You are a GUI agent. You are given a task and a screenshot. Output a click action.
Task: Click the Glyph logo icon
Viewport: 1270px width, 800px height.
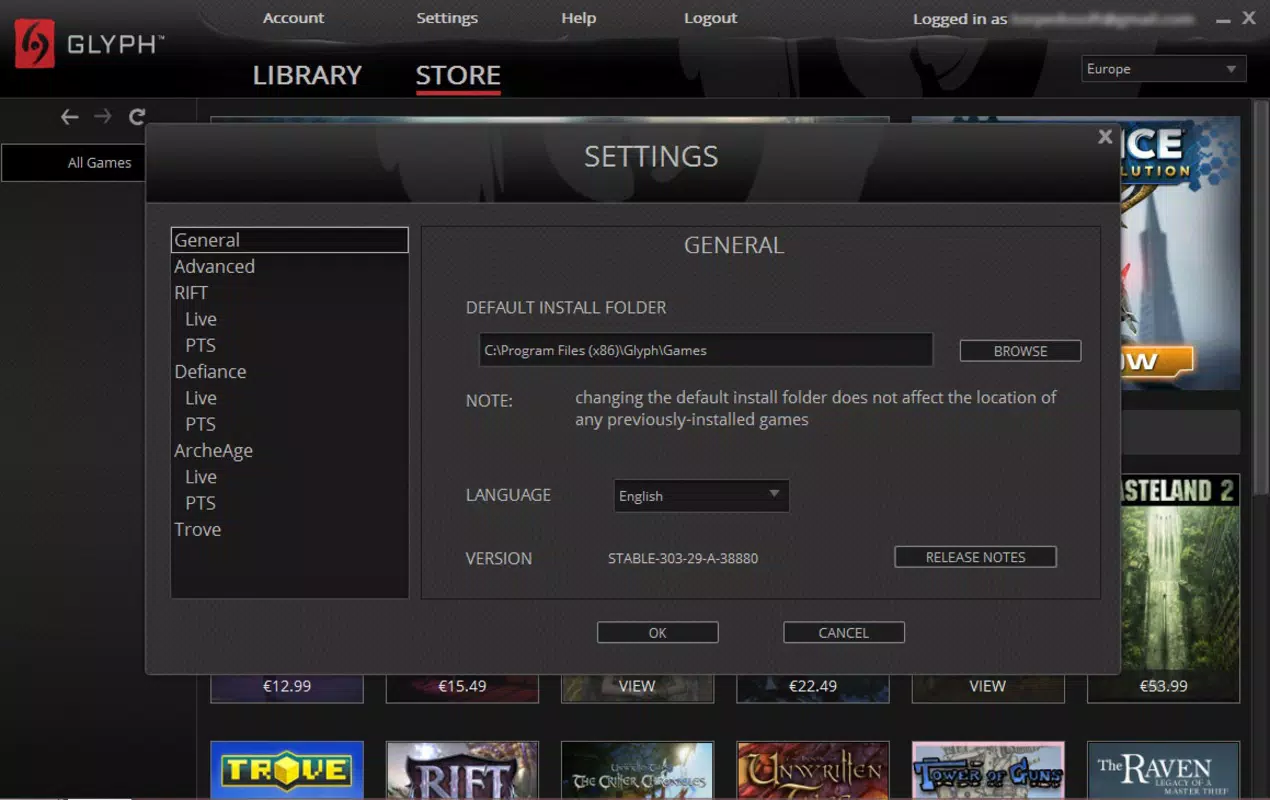(x=35, y=44)
